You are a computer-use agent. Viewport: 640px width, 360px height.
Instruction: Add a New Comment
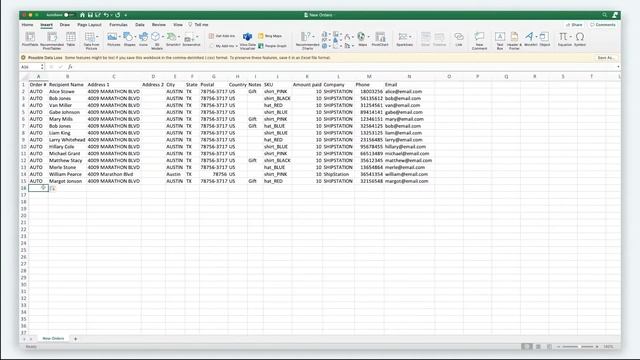(x=480, y=40)
